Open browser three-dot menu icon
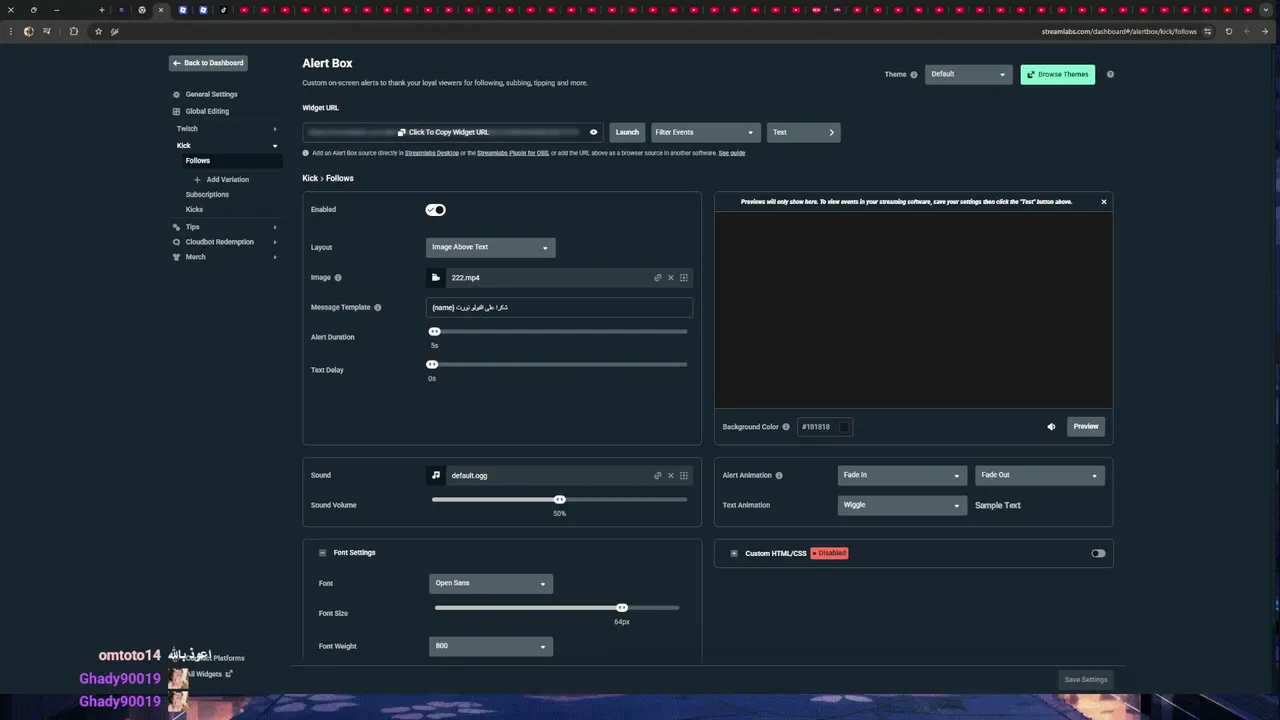Viewport: 1280px width, 720px height. tap(11, 32)
